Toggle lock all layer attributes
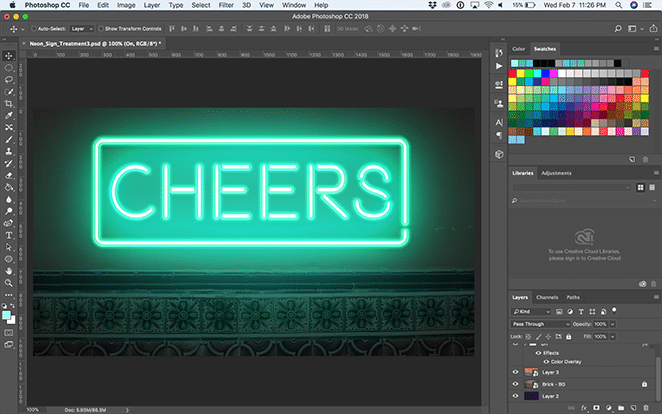Image resolution: width=662 pixels, height=414 pixels. (x=569, y=336)
